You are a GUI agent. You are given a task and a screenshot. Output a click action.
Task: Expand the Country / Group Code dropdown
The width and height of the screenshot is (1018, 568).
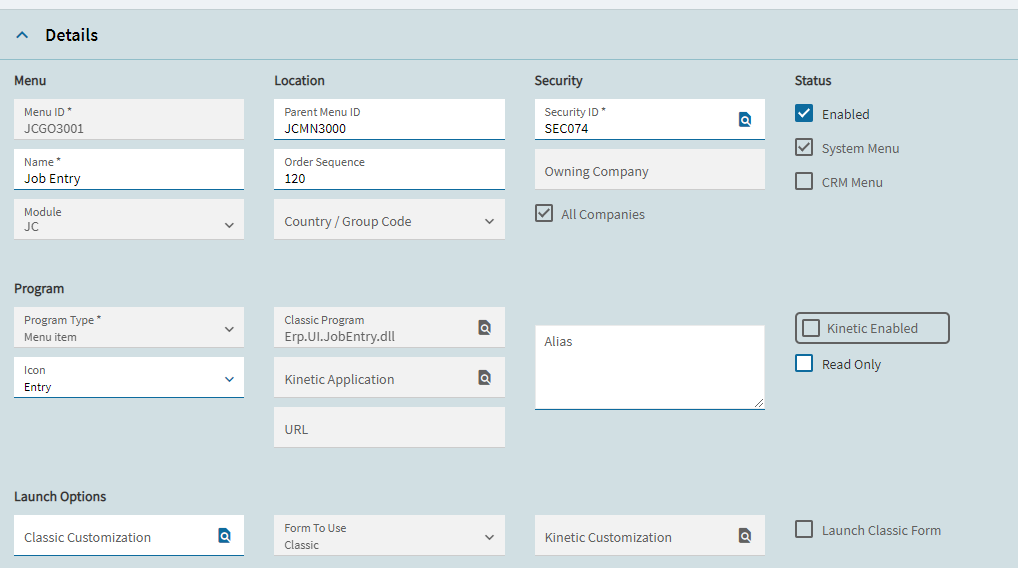click(x=490, y=221)
